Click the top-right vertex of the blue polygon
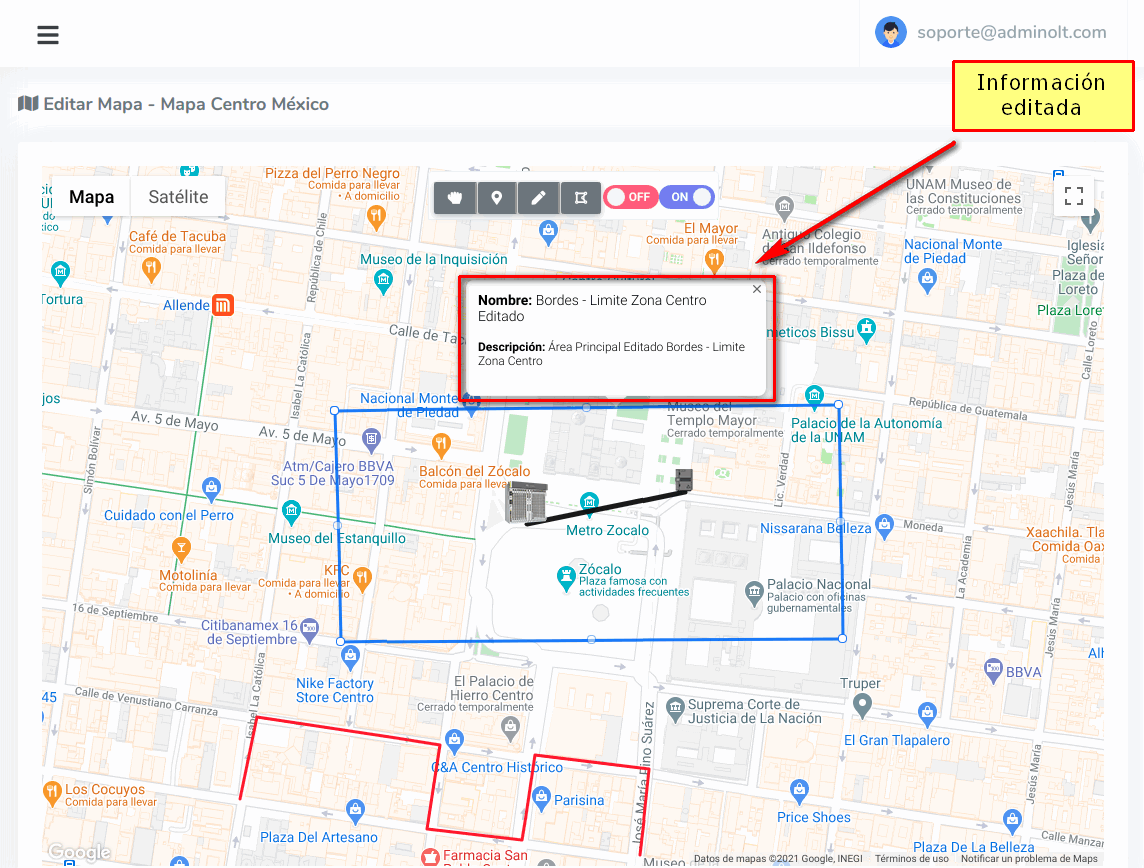Image resolution: width=1144 pixels, height=868 pixels. tap(838, 405)
